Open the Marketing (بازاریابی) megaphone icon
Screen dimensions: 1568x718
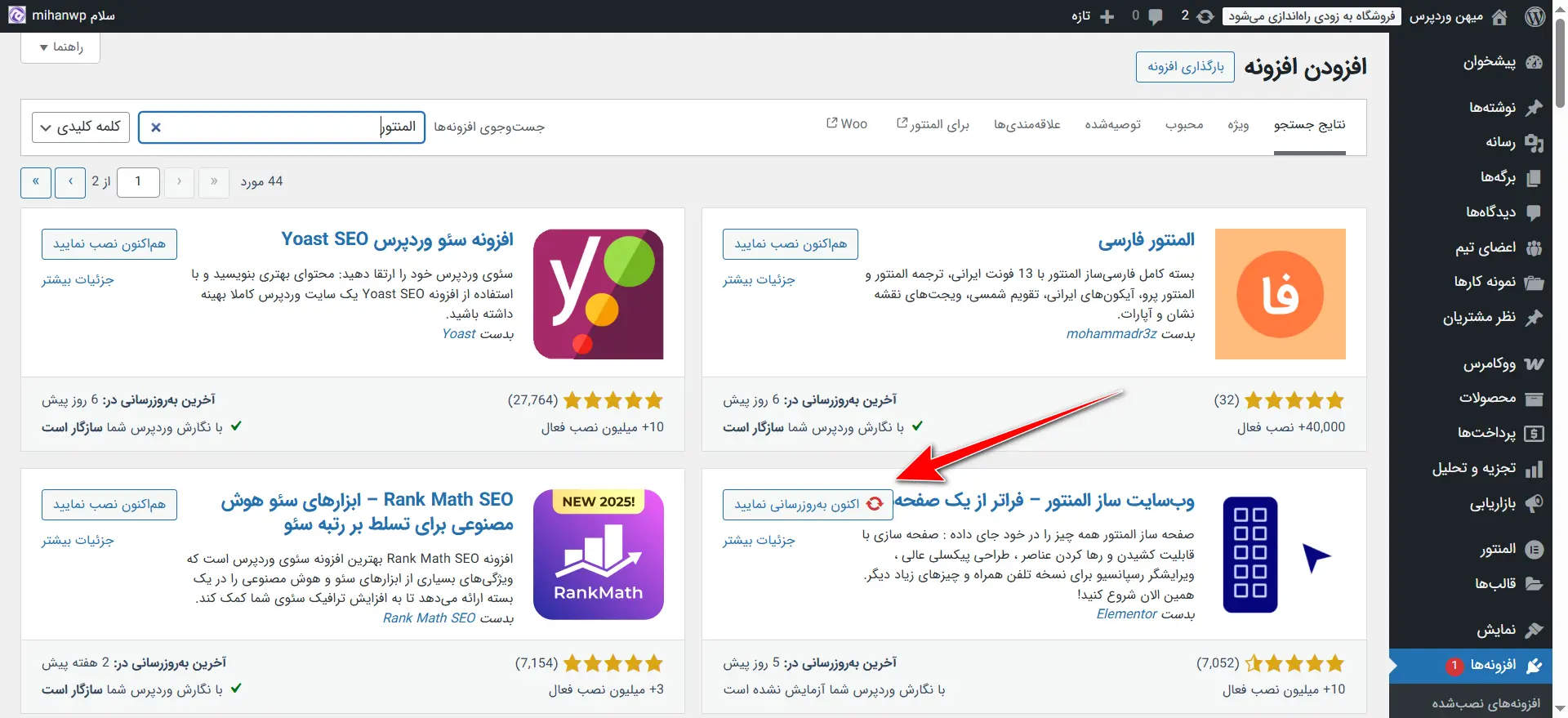click(x=1534, y=504)
